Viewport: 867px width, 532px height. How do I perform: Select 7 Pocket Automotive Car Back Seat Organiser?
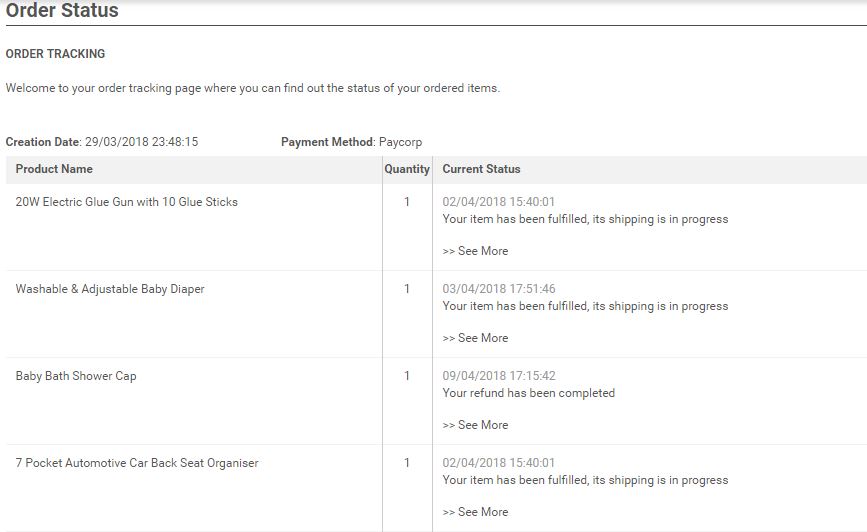pos(137,463)
